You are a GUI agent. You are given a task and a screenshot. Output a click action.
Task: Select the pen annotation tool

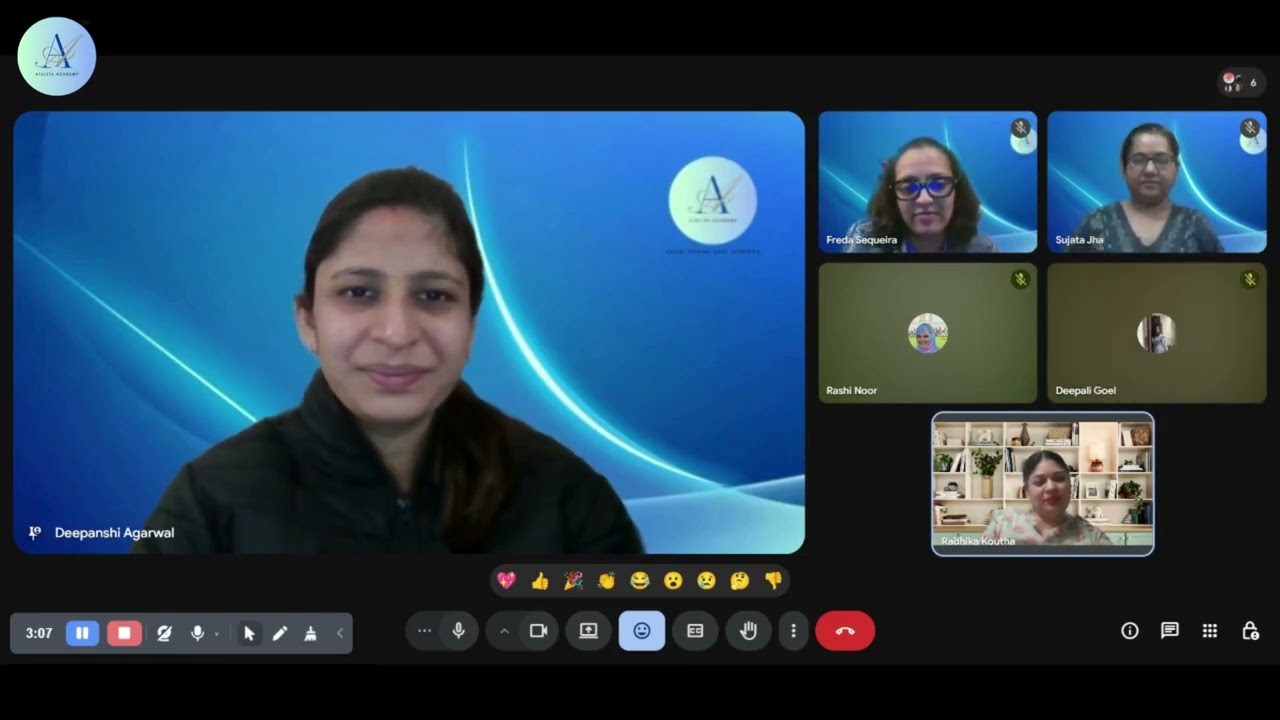click(x=280, y=633)
